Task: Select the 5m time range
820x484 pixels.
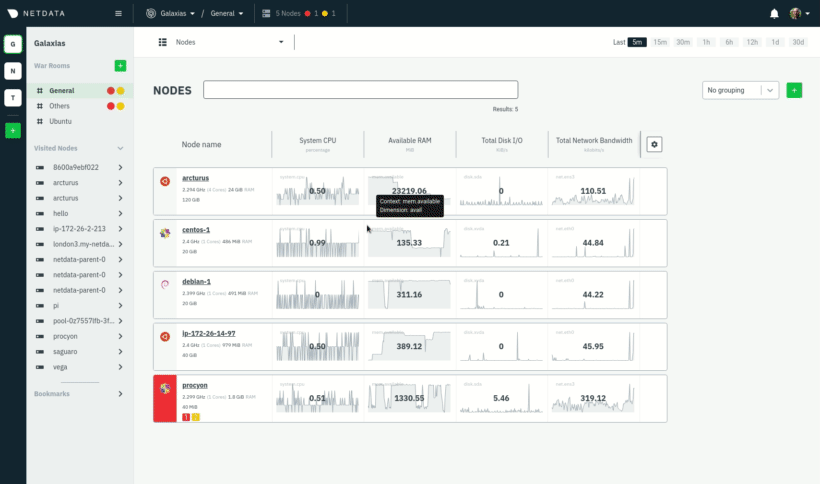Action: (637, 42)
